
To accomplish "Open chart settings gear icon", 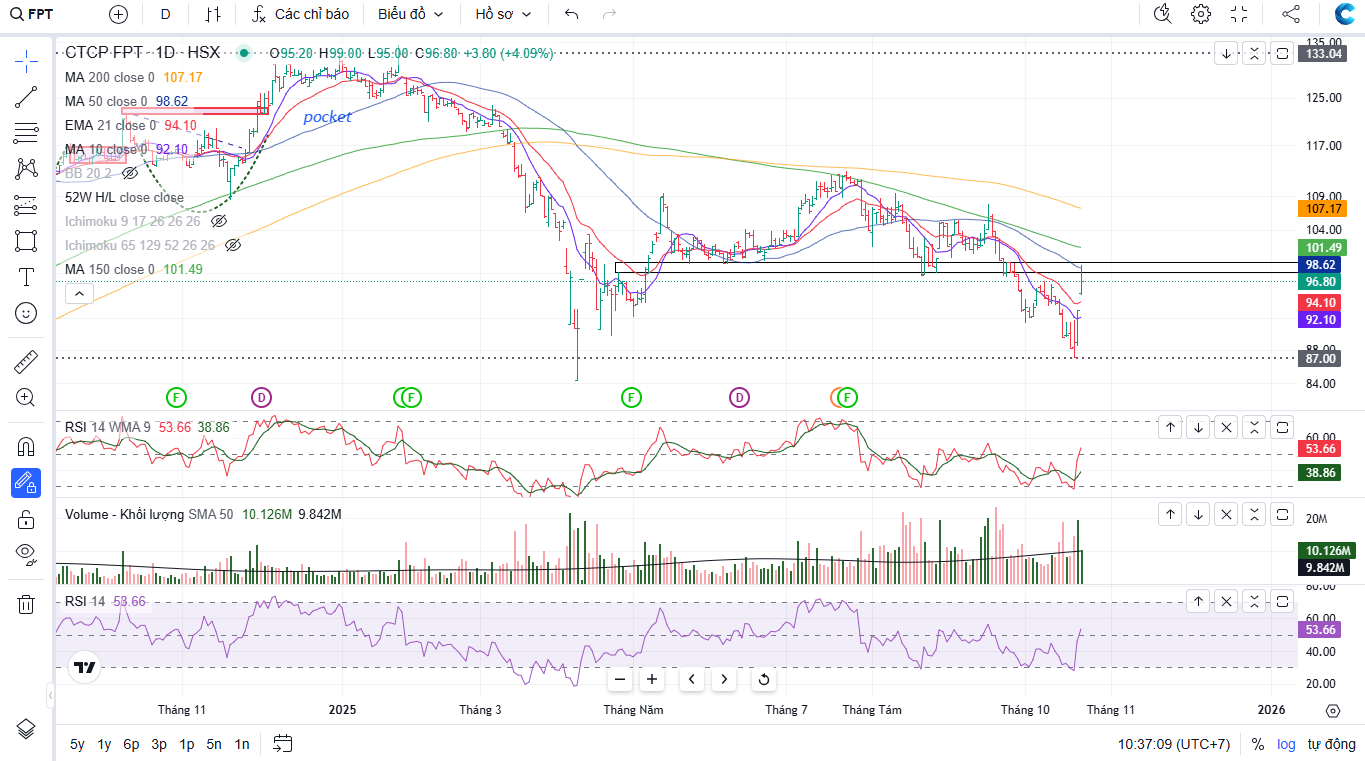I will coord(1201,14).
